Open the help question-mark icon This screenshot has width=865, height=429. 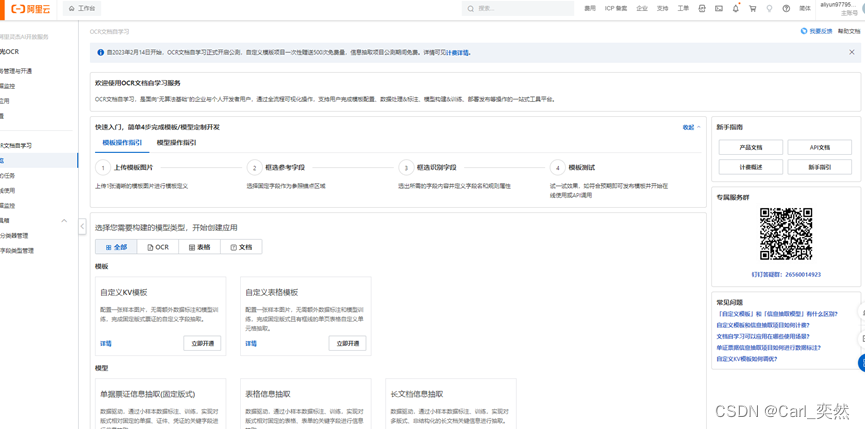[786, 9]
